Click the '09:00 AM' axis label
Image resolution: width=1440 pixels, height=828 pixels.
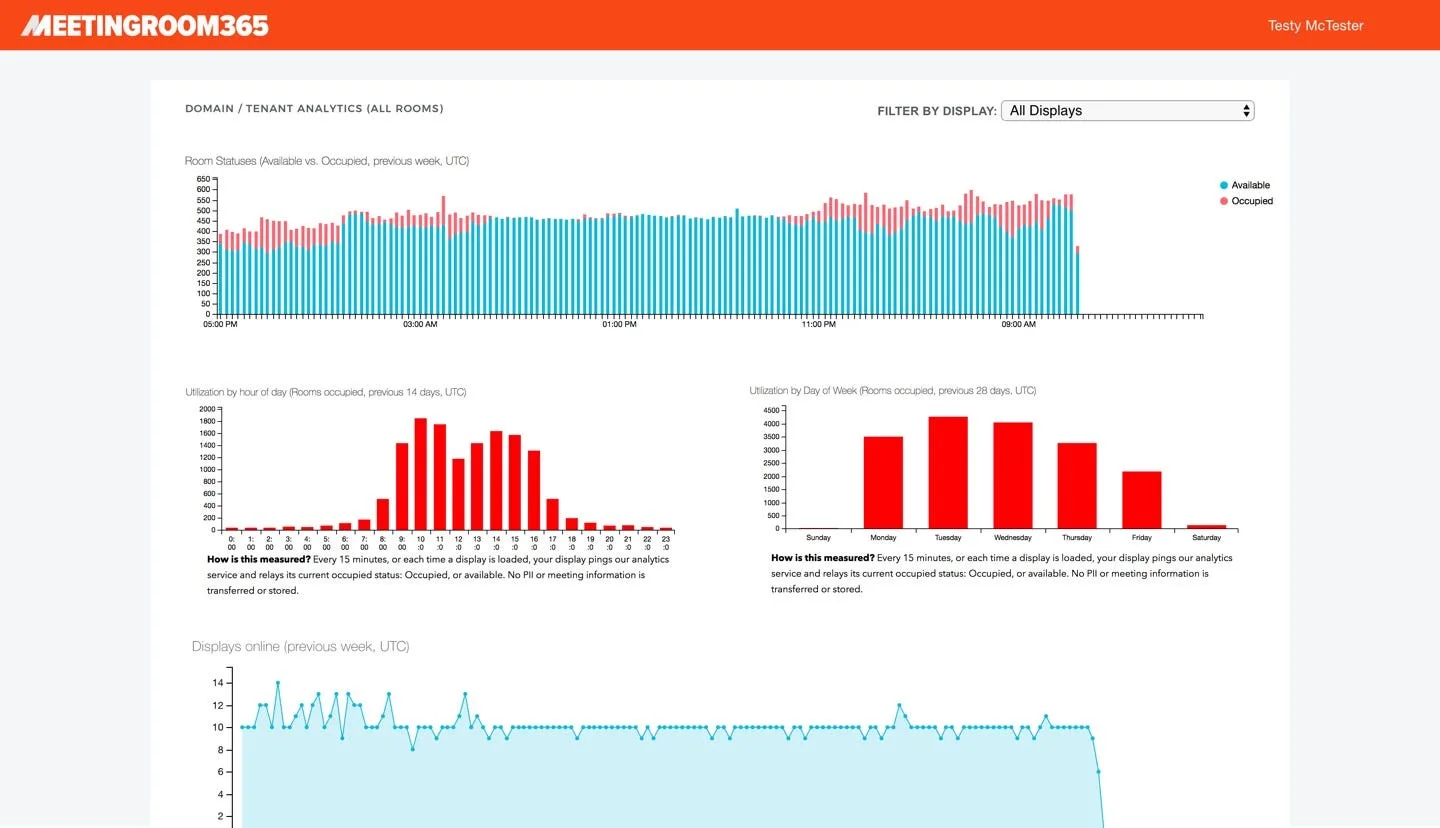1019,324
